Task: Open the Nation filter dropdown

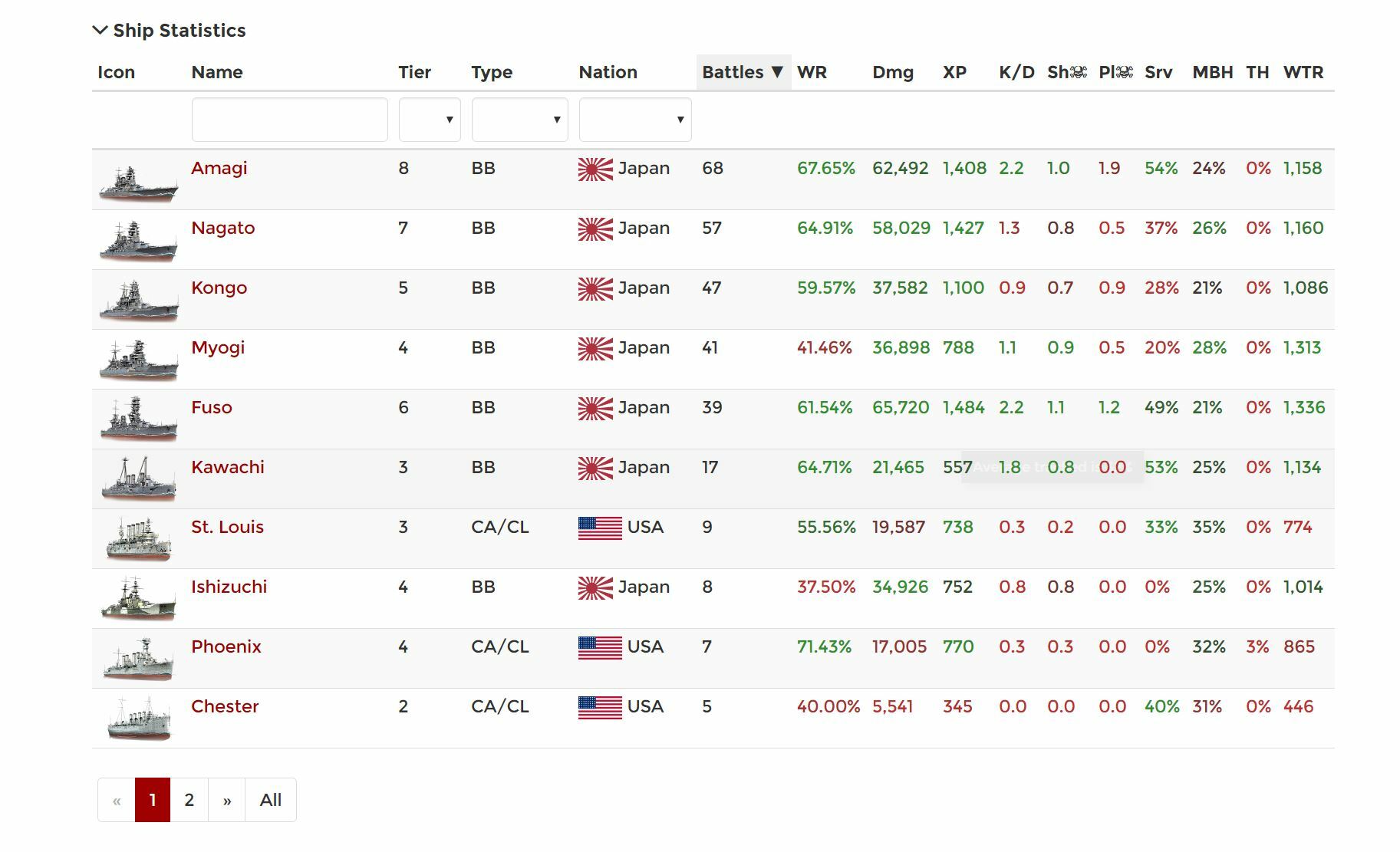Action: pos(635,120)
